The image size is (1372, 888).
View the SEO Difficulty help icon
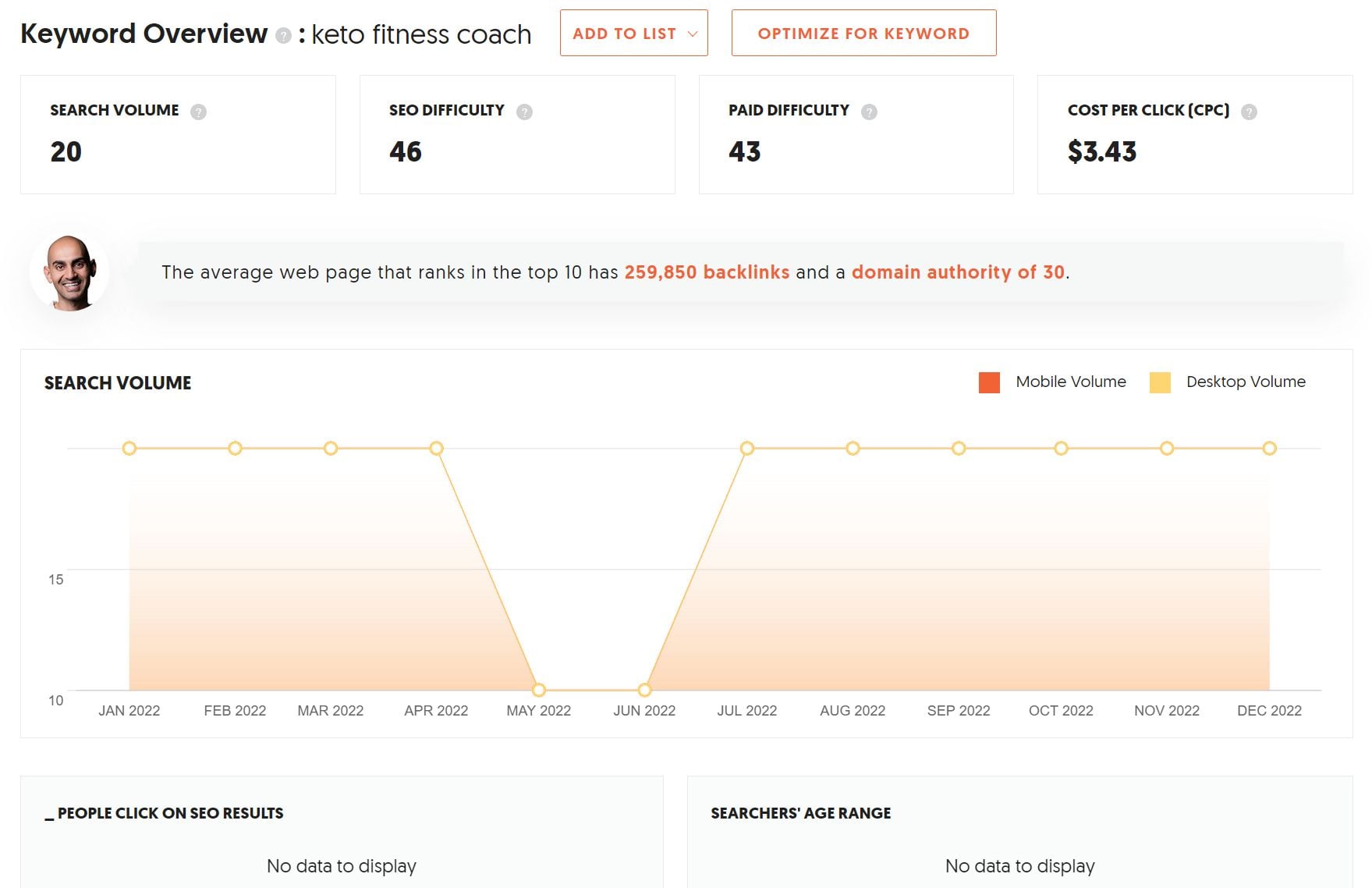pos(524,111)
